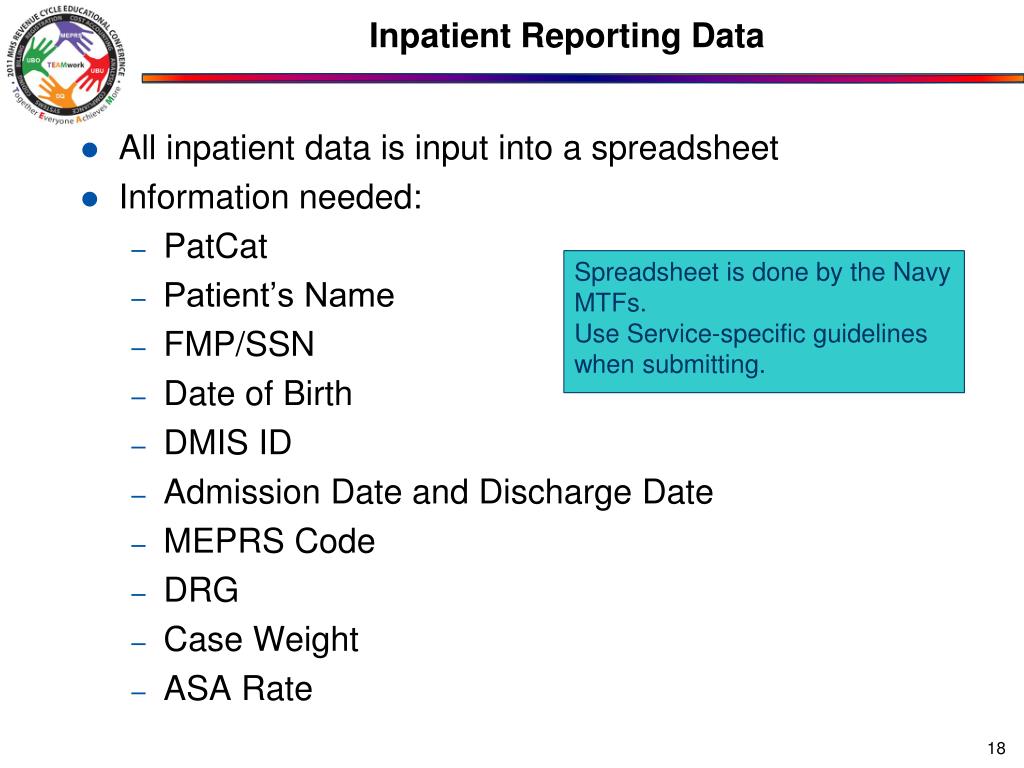Click the blue bullet before All inpatient data
The width and height of the screenshot is (1024, 768).
click(x=90, y=151)
